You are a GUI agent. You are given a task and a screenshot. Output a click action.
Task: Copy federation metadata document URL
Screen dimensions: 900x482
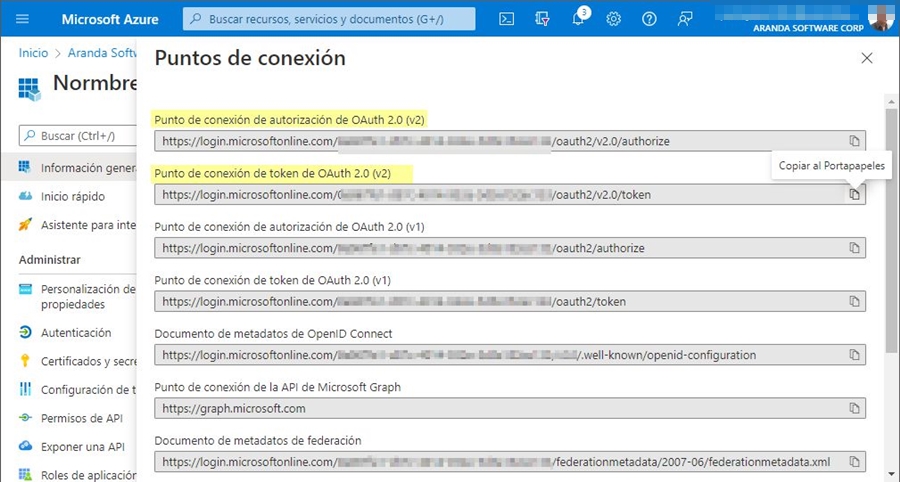pos(855,461)
